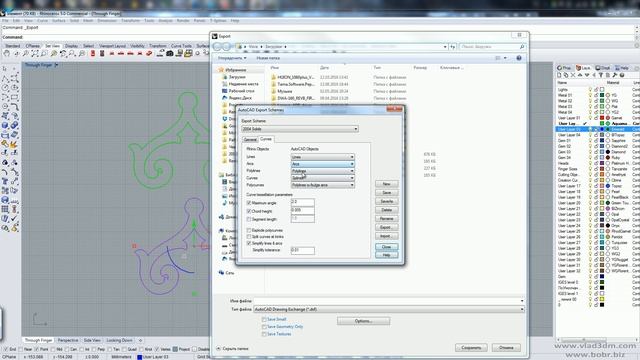
Task: Click the view mode icon in Export dialog
Action: 498,58
